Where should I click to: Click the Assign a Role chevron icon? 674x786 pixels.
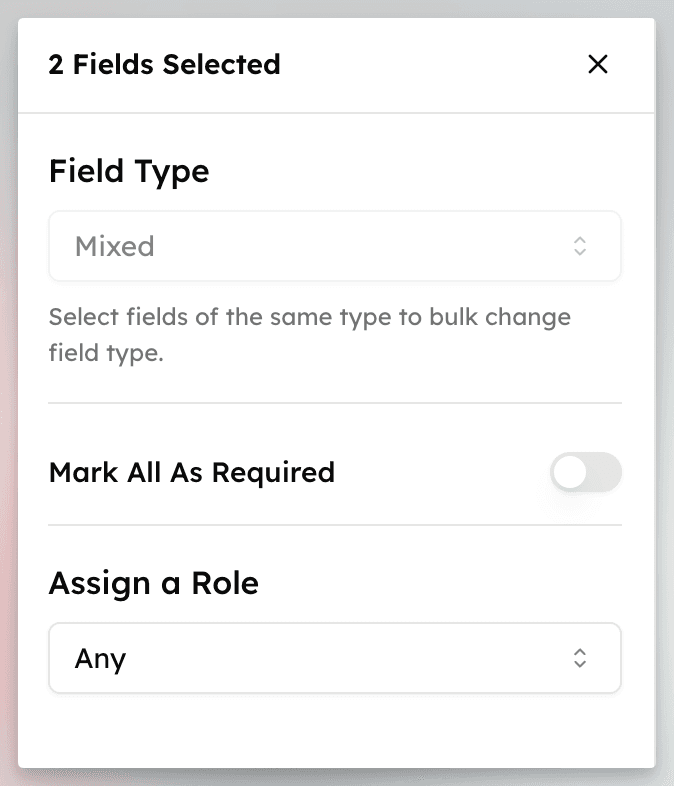pos(580,658)
